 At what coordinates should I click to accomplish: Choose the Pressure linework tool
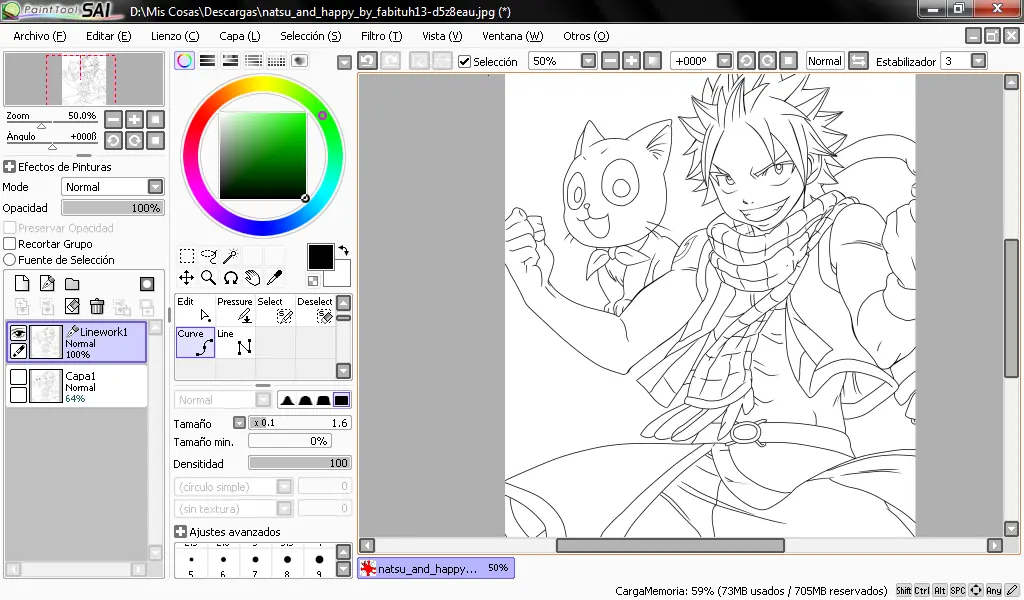click(x=235, y=310)
